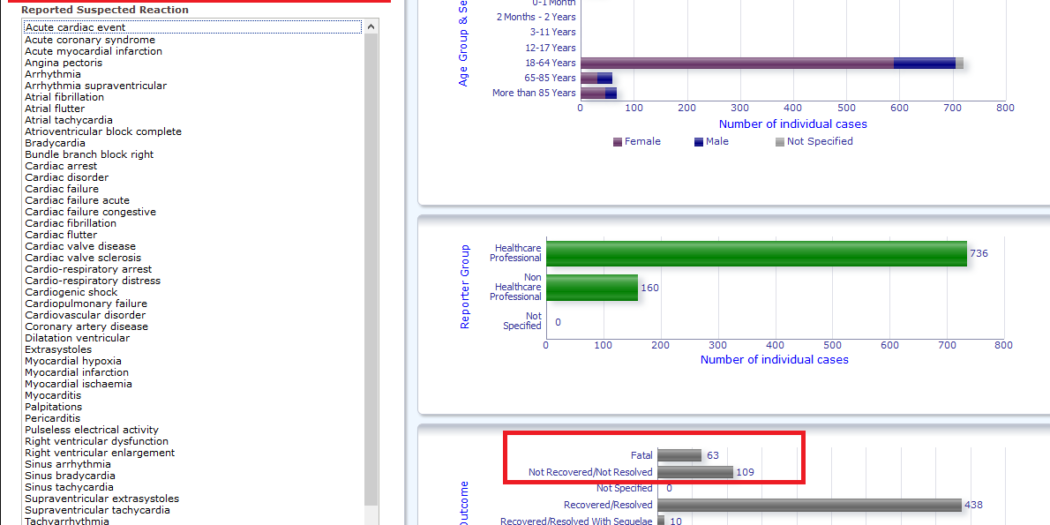Click the Male legend color square
Image resolution: width=1050 pixels, height=525 pixels.
point(698,142)
